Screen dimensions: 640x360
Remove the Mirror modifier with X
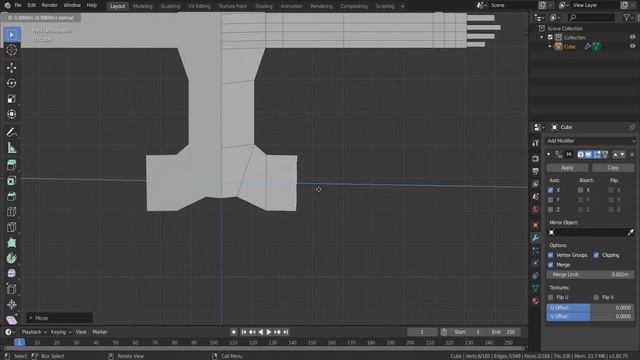(632, 155)
